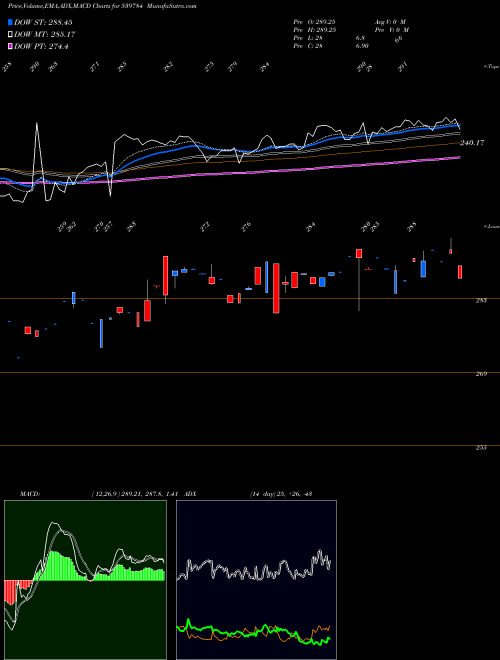Select the 'DOW ST: 288.45' legend text
The width and height of the screenshot is (500, 660).
click(43, 22)
